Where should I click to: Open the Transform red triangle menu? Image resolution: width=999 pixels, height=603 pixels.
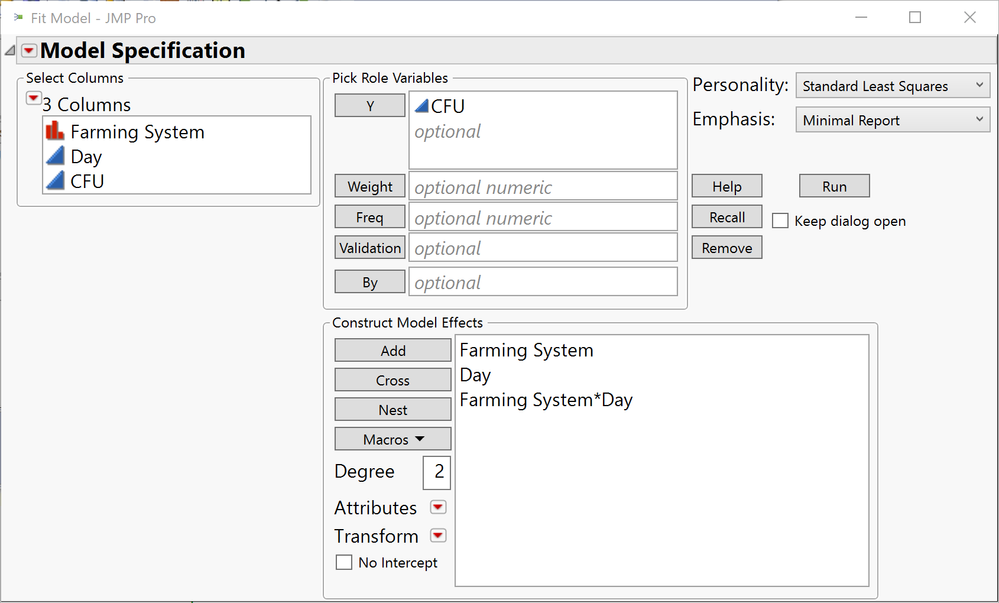click(x=438, y=536)
